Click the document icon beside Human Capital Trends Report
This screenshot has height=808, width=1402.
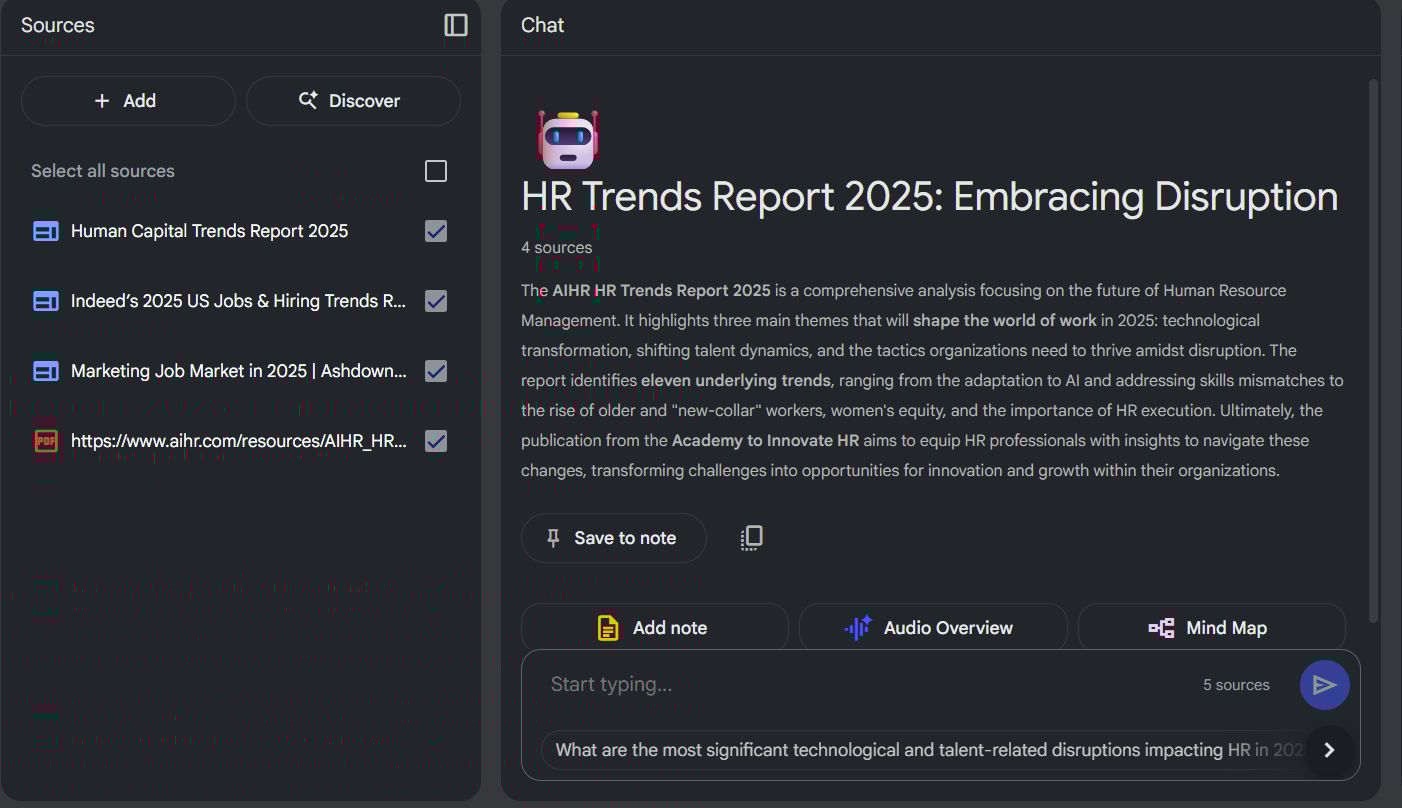(46, 231)
